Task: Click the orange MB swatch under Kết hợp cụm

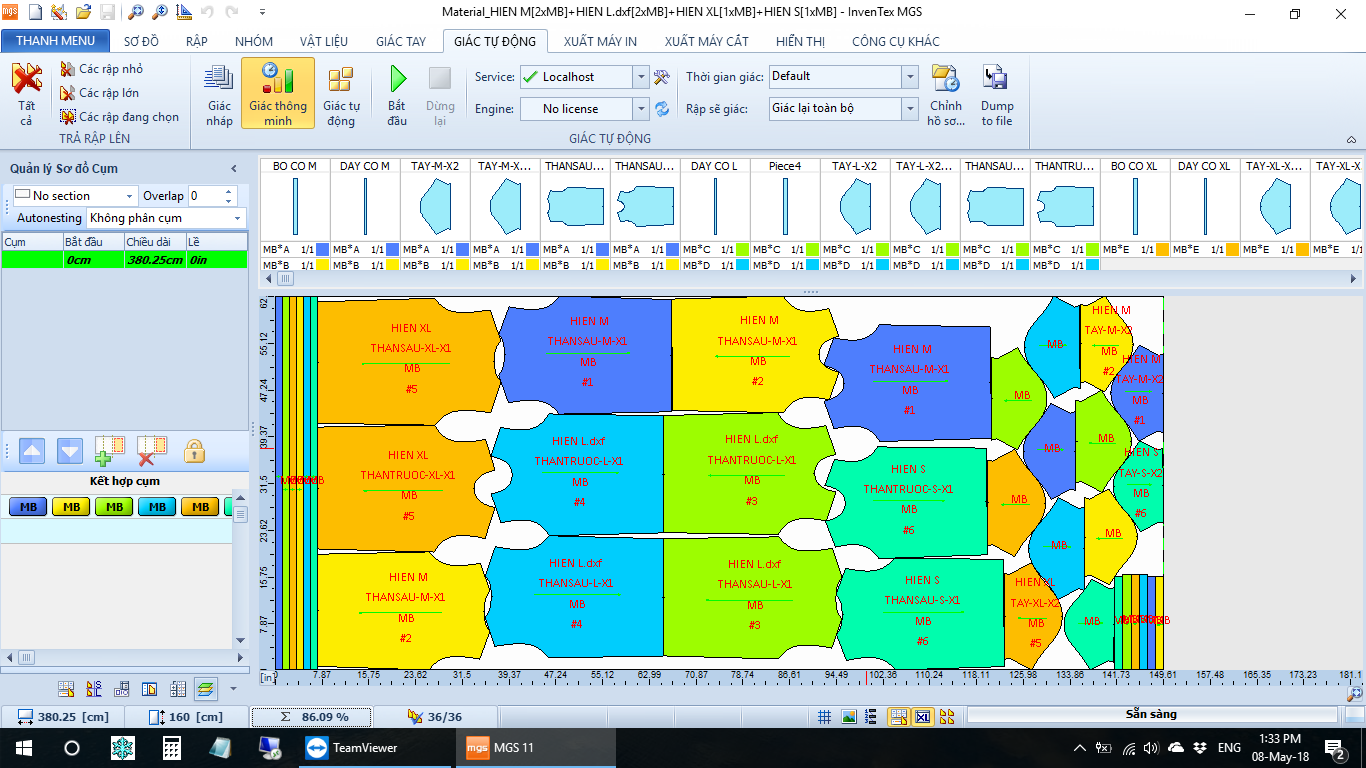Action: pyautogui.click(x=200, y=507)
